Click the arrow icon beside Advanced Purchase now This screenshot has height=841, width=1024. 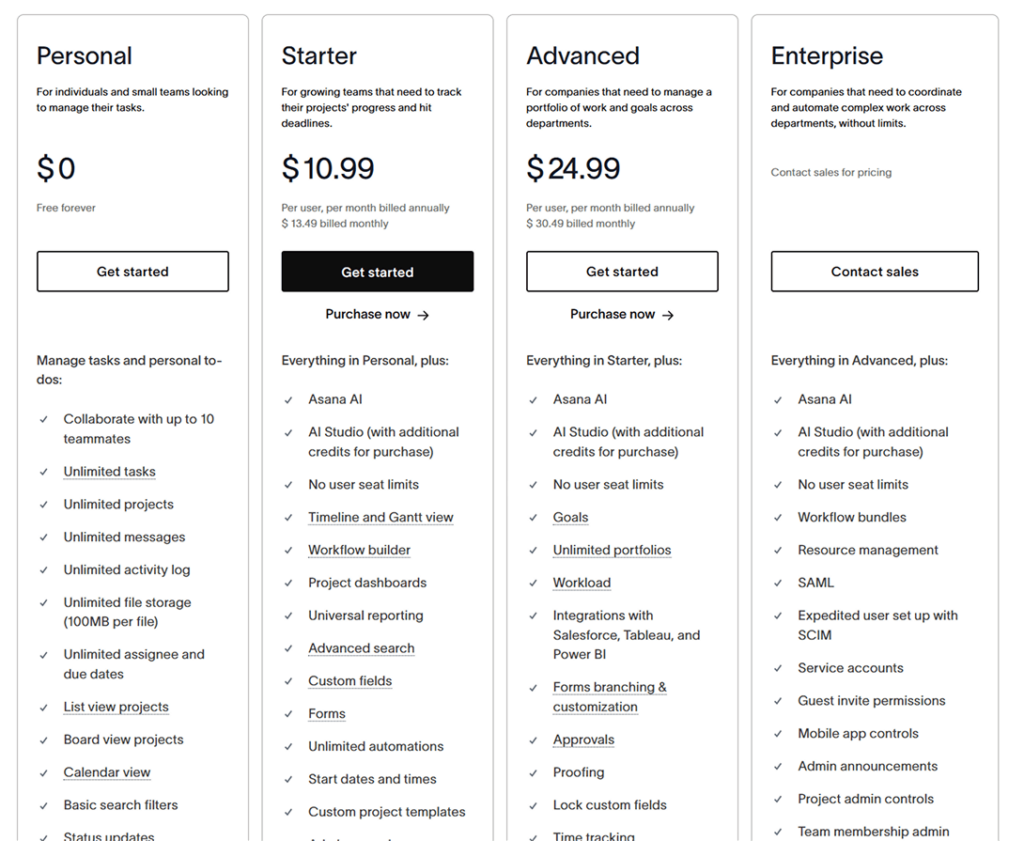[668, 315]
